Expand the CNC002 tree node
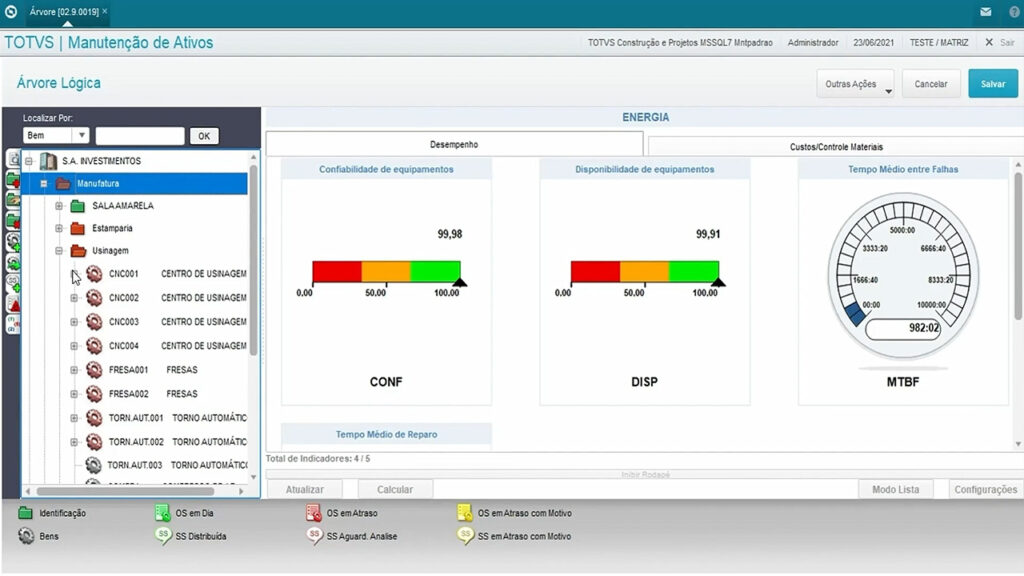The image size is (1024, 576). (74, 298)
